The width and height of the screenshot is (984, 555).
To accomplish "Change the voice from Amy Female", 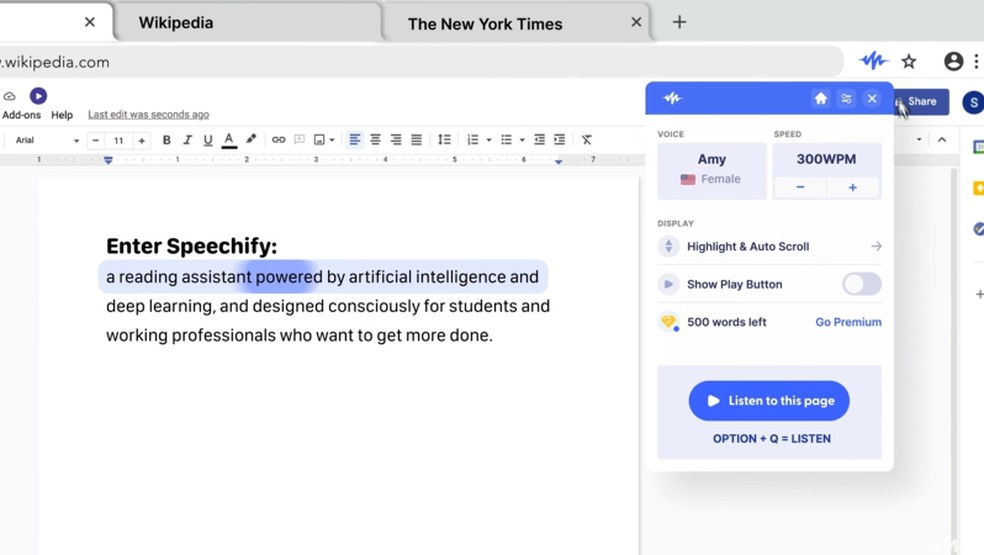I will tap(712, 171).
